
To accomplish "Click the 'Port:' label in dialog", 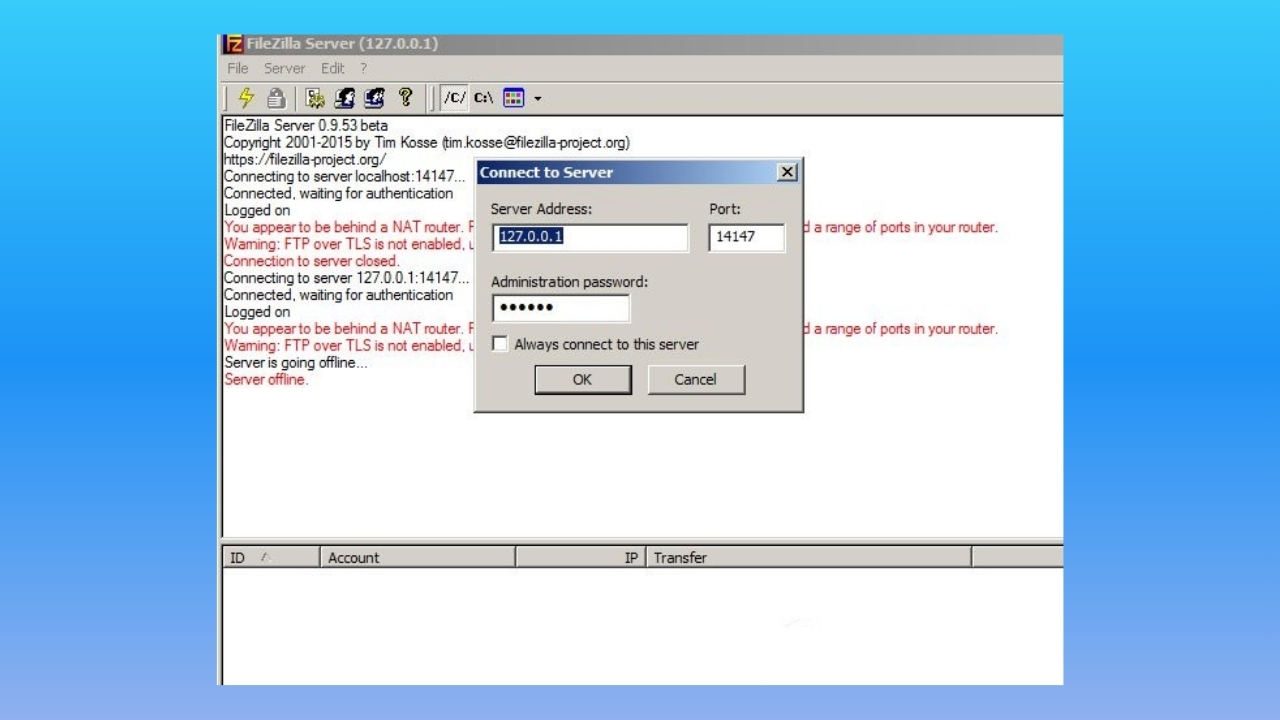I will (x=725, y=209).
